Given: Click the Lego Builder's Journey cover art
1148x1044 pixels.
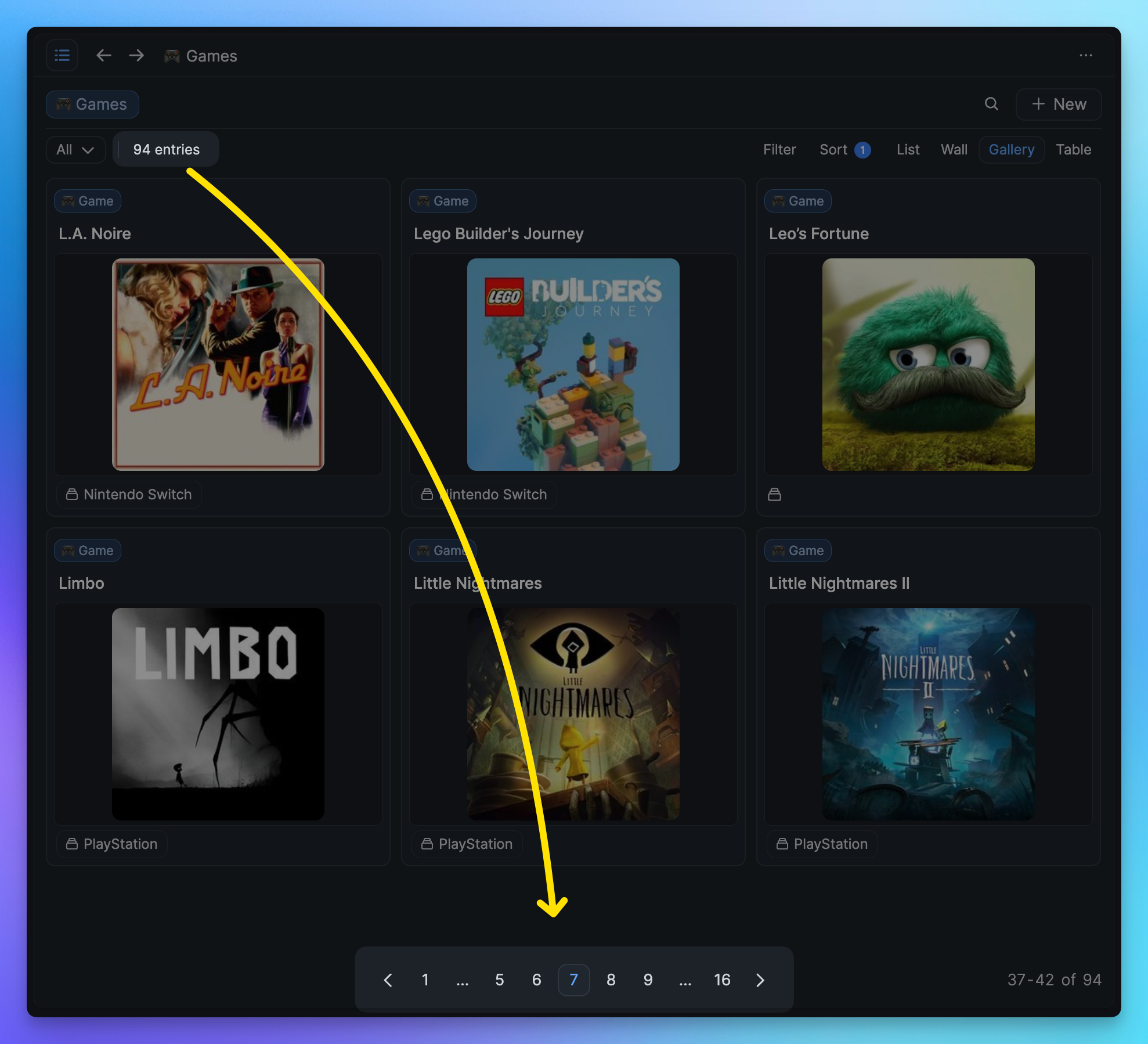Looking at the screenshot, I should point(573,365).
